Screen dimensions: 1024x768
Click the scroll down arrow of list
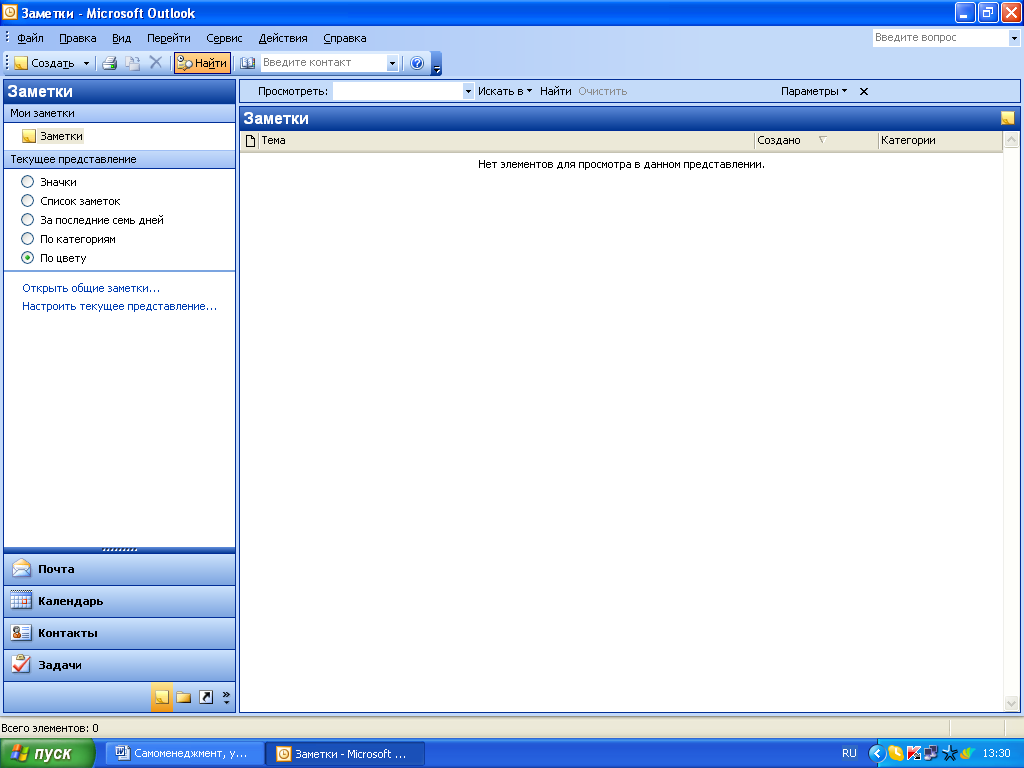pos(1011,703)
